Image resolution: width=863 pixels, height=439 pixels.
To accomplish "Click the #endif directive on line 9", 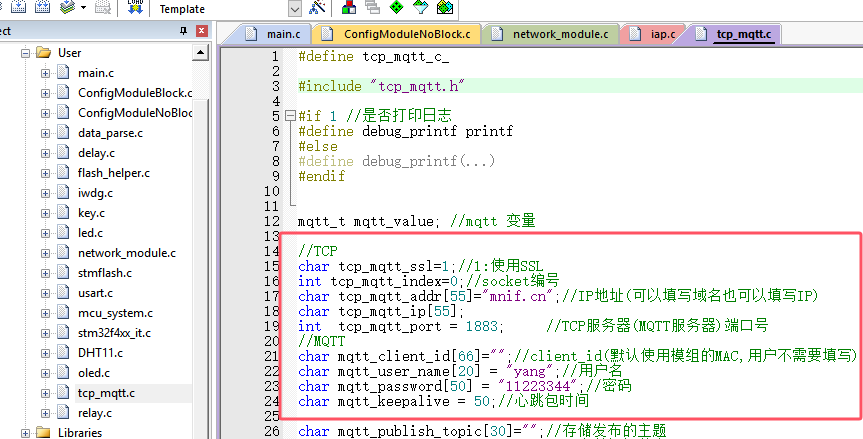I will [x=321, y=177].
